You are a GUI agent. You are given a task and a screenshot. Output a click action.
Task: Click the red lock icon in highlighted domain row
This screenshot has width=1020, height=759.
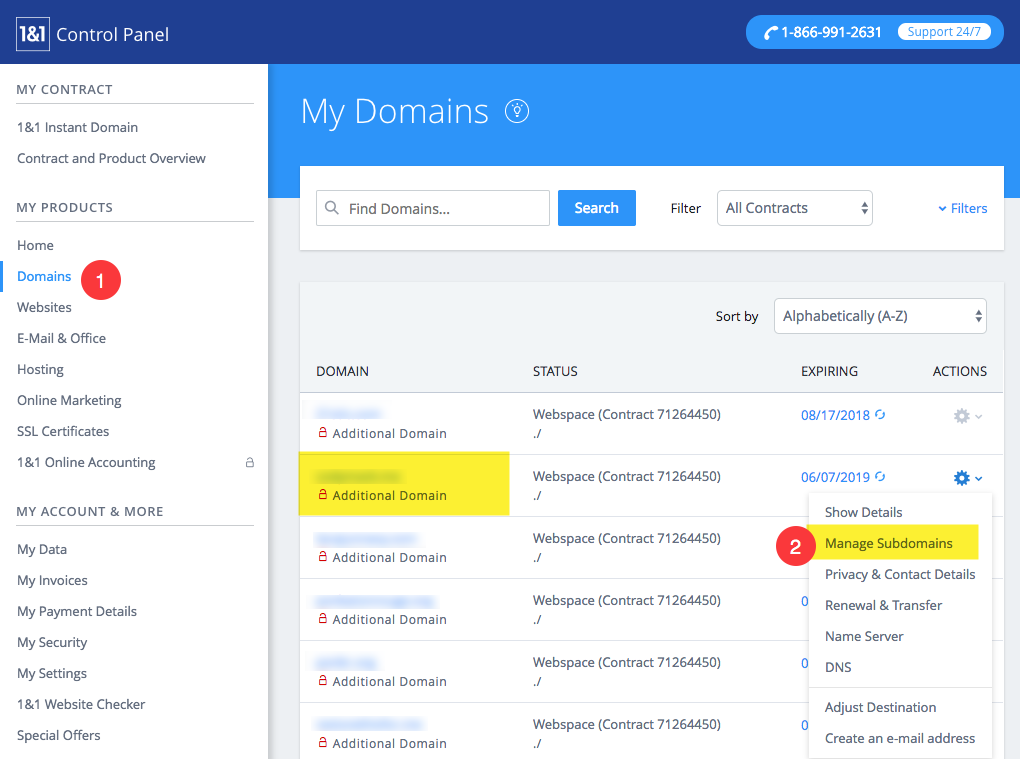323,494
